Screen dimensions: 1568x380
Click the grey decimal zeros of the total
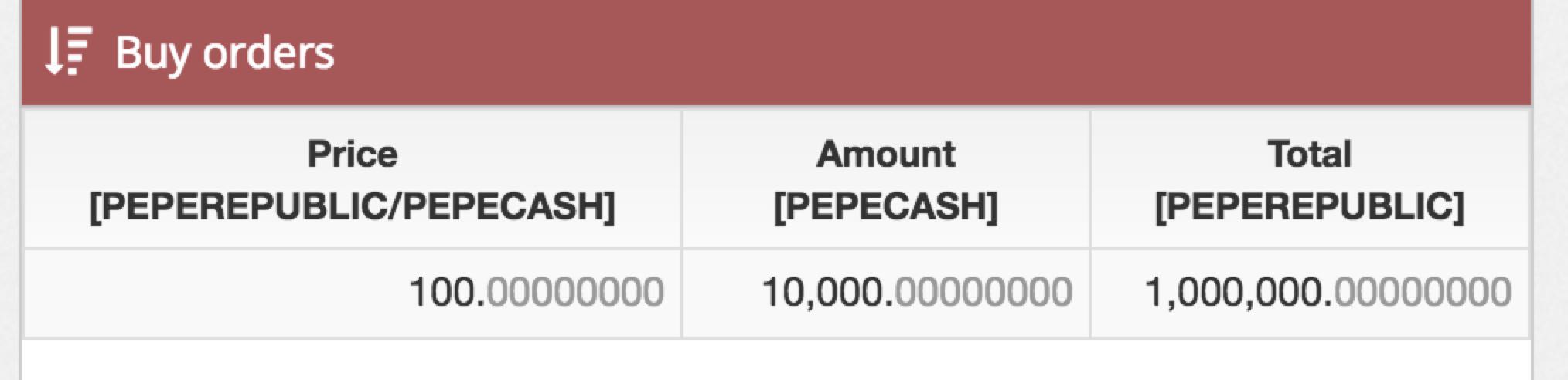(1423, 293)
